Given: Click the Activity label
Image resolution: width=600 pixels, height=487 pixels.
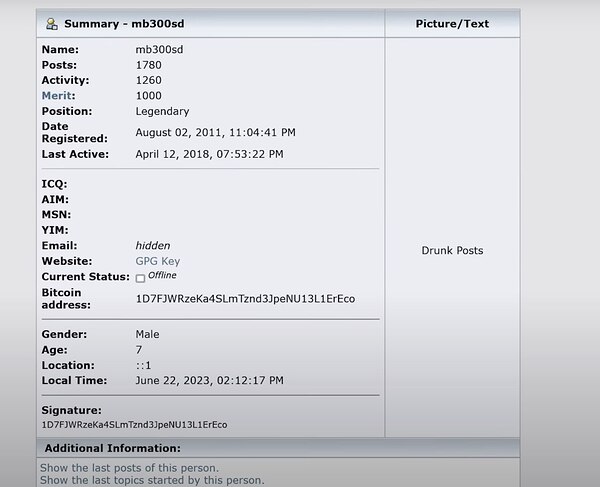Looking at the screenshot, I should [65, 80].
